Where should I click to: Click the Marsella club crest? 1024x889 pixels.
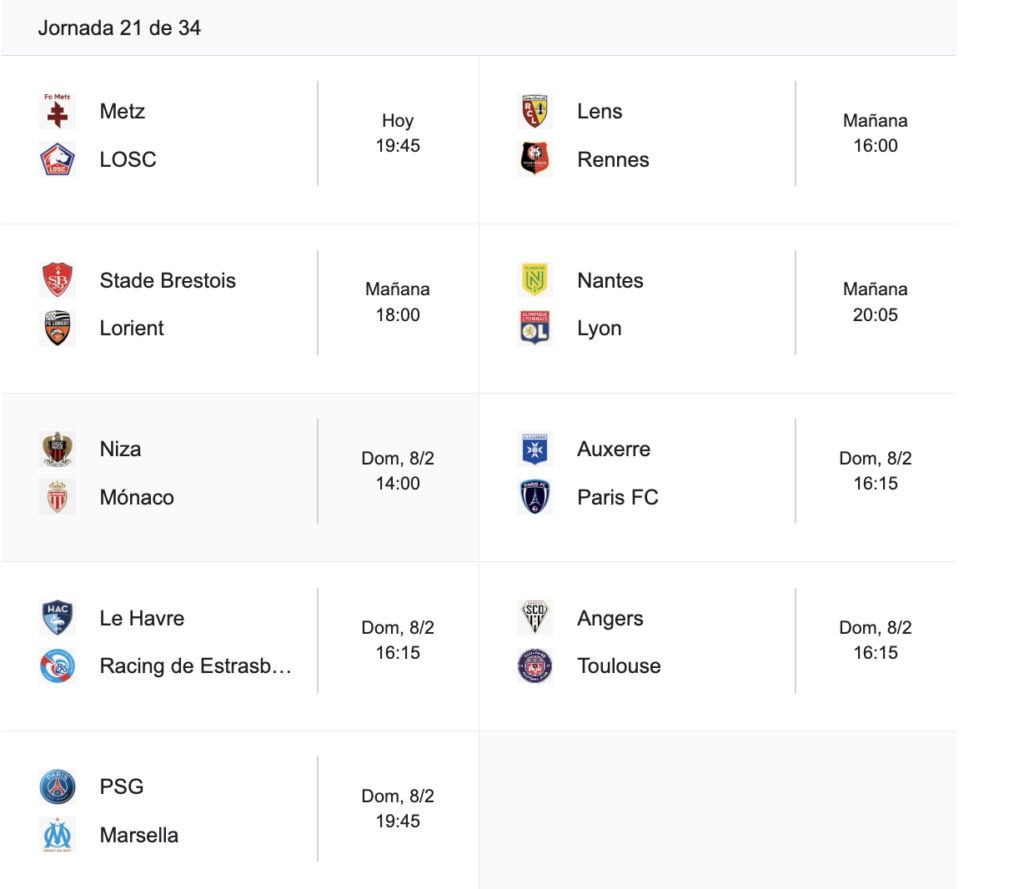tap(57, 835)
